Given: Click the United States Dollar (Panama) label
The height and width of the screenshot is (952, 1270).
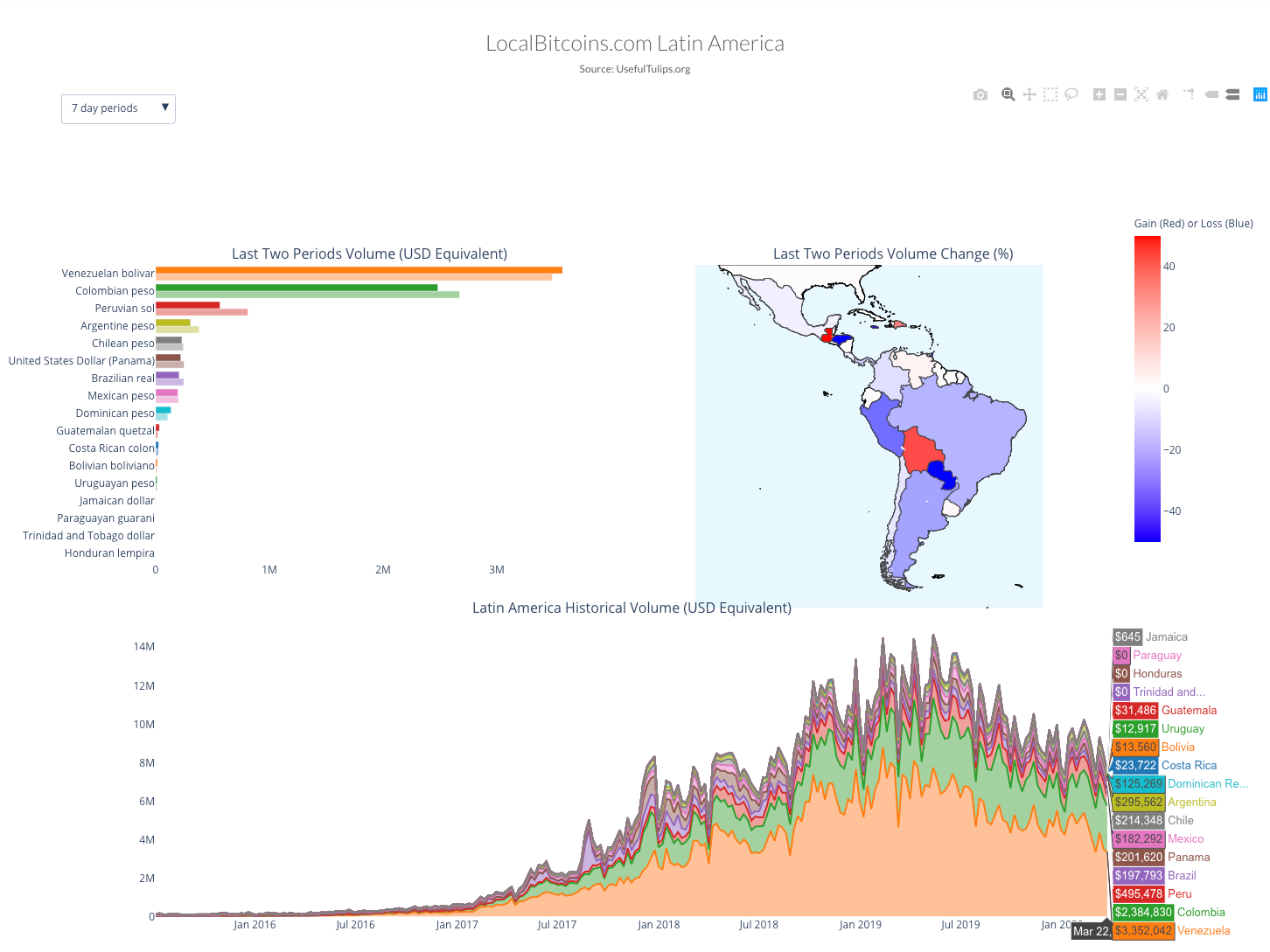Looking at the screenshot, I should pyautogui.click(x=81, y=361).
